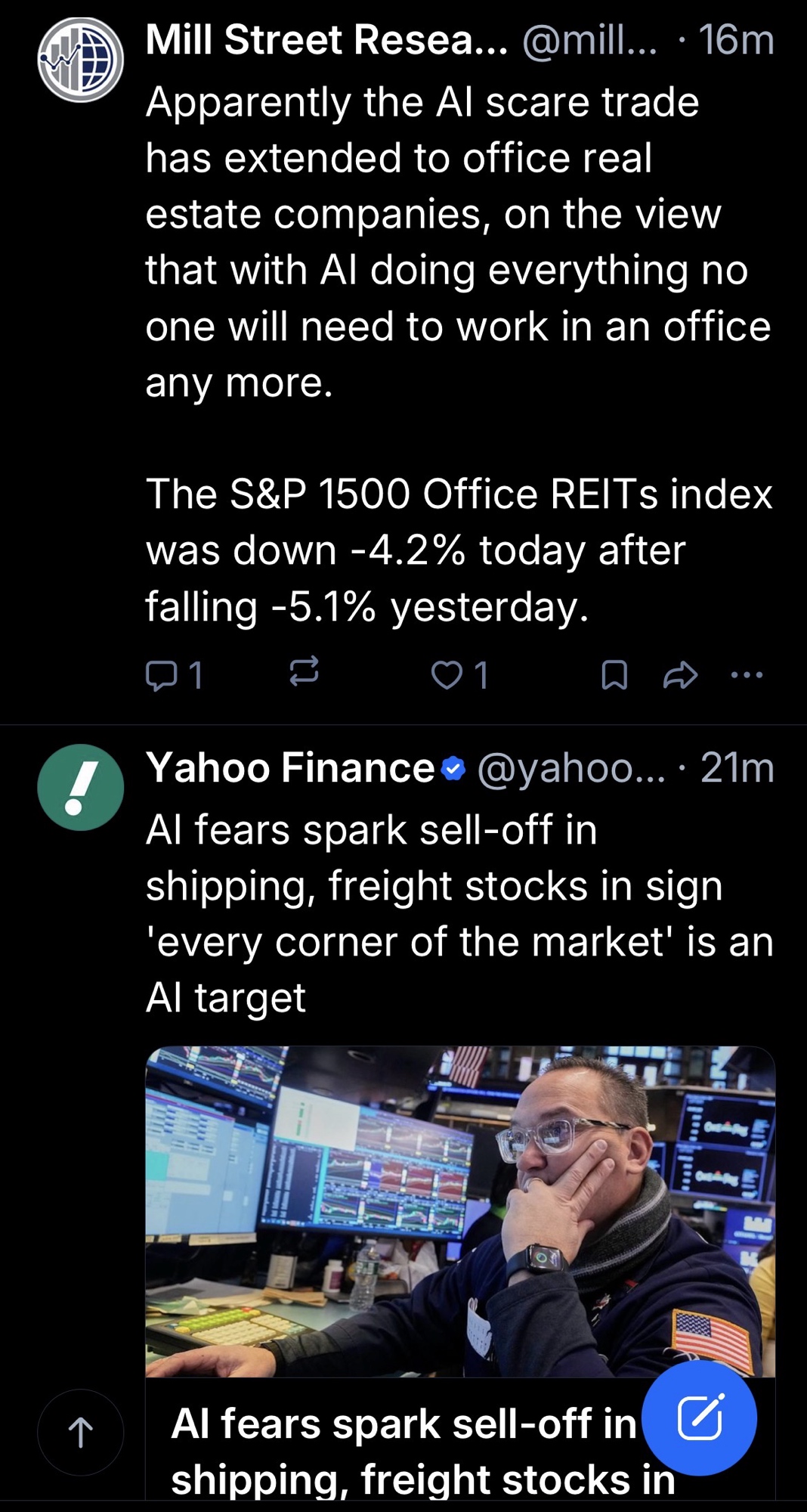Tap the @mill handle text
The width and height of the screenshot is (807, 1512).
(589, 39)
